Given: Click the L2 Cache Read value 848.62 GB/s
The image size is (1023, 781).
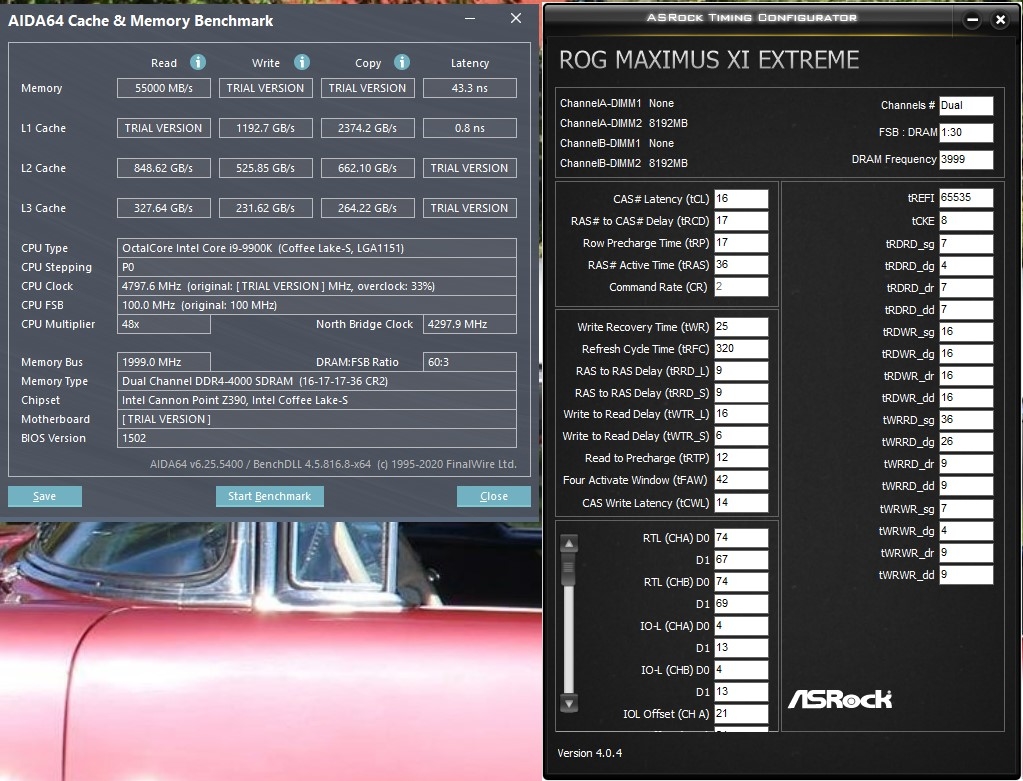Looking at the screenshot, I should tap(164, 168).
